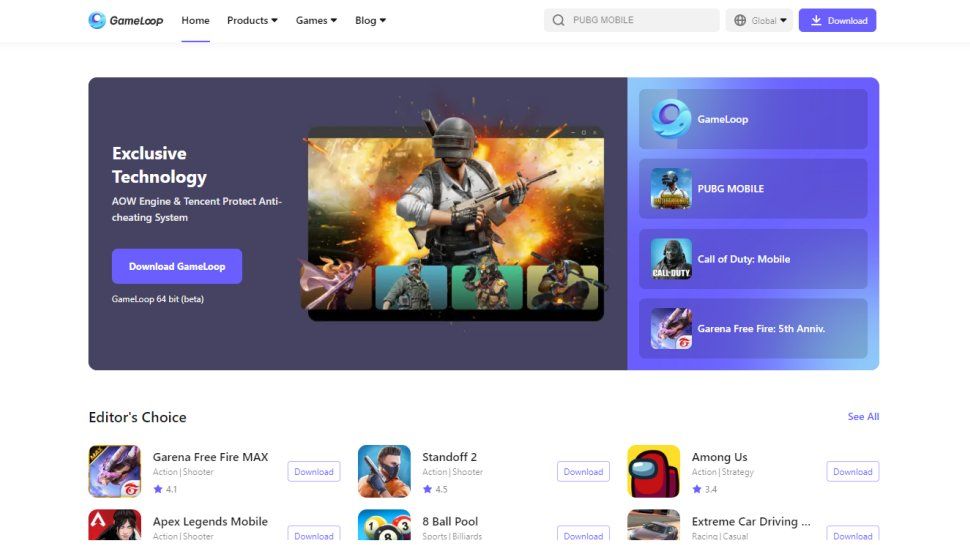Viewport: 970px width, 545px height.
Task: Select the PUBG MOBILE banner card
Action: point(753,189)
